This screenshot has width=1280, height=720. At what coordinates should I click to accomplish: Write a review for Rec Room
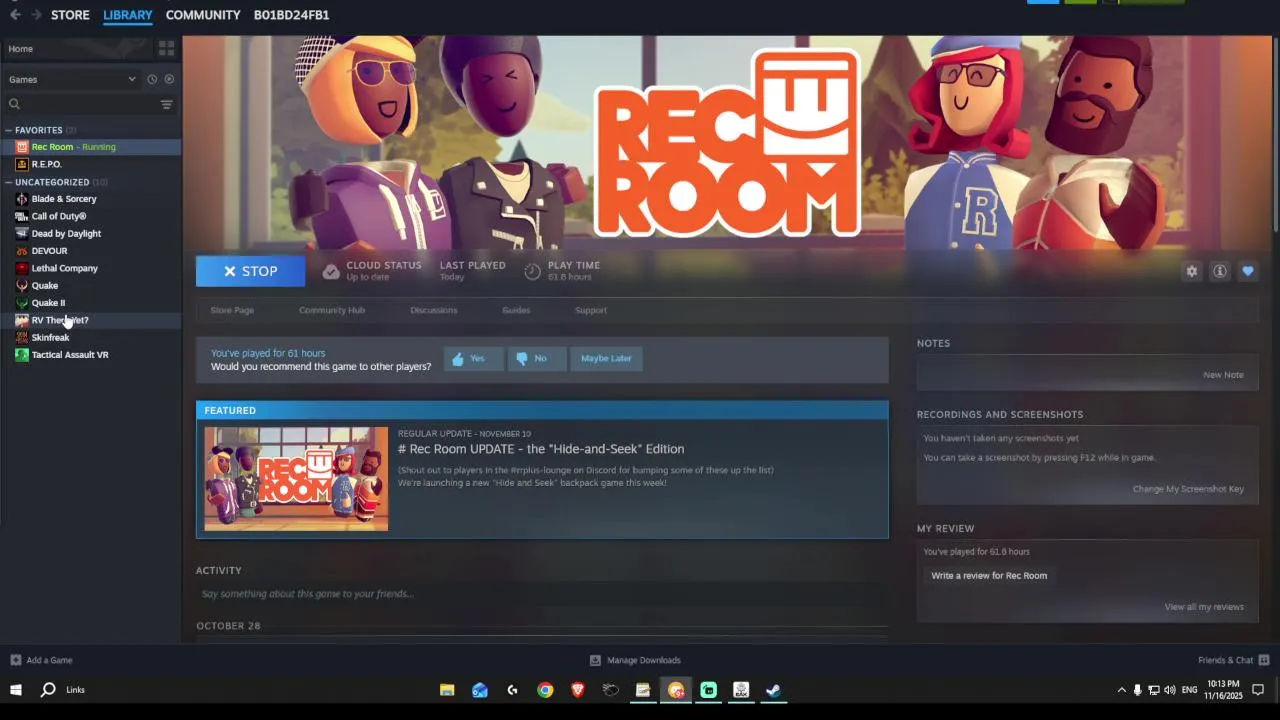tap(989, 576)
